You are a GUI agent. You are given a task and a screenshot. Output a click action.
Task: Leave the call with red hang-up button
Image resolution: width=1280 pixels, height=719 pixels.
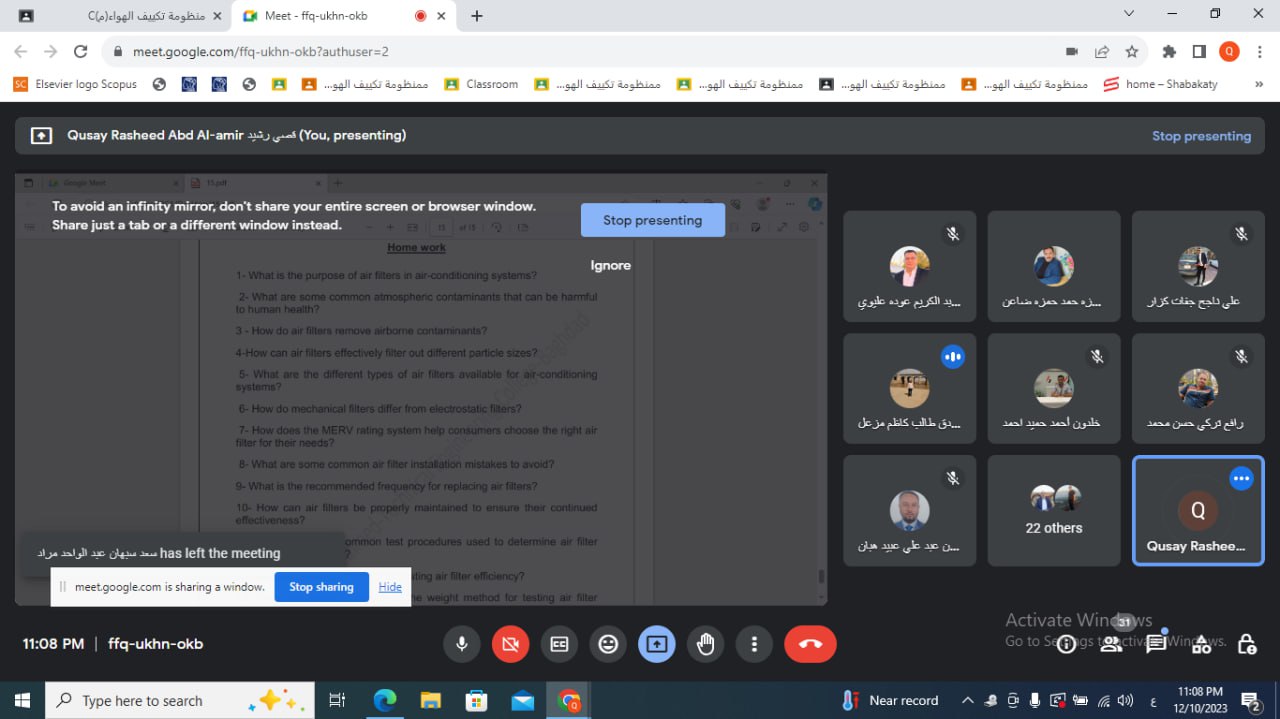coord(810,645)
